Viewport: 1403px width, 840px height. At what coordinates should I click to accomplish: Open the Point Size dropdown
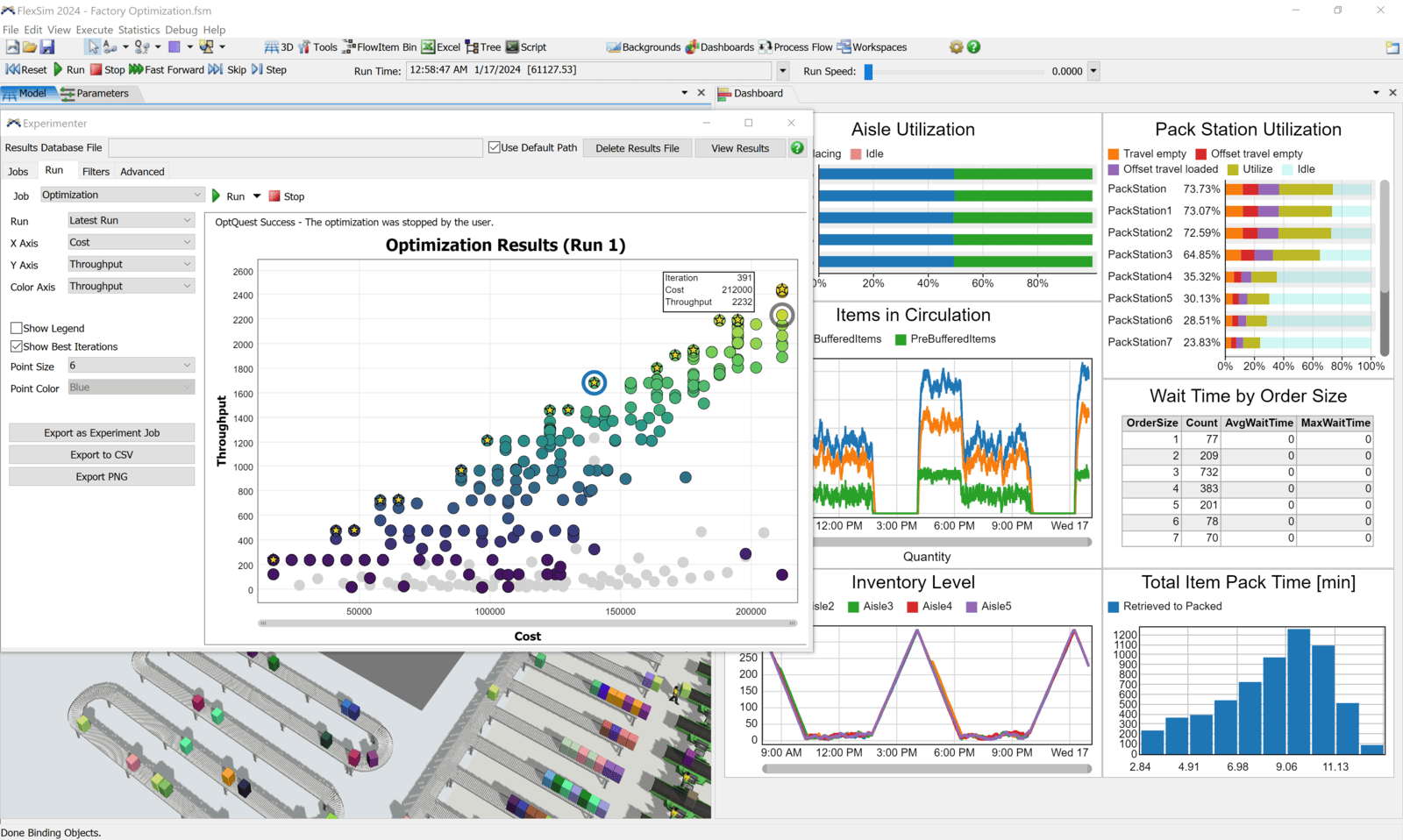[131, 366]
